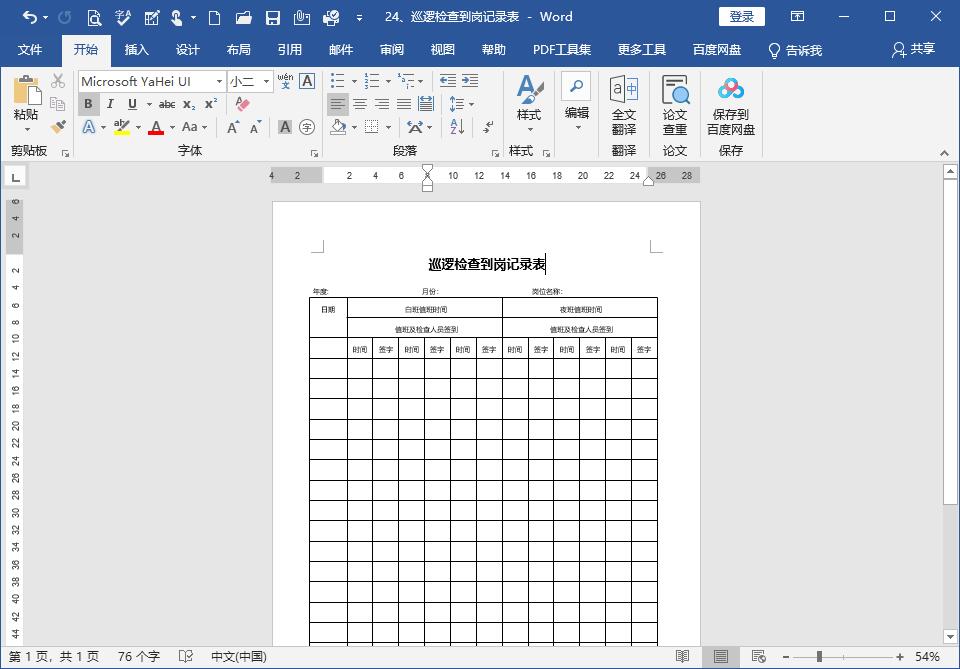Viewport: 960px width, 669px height.
Task: Switch to the 审阅 Review tab
Action: [x=392, y=50]
